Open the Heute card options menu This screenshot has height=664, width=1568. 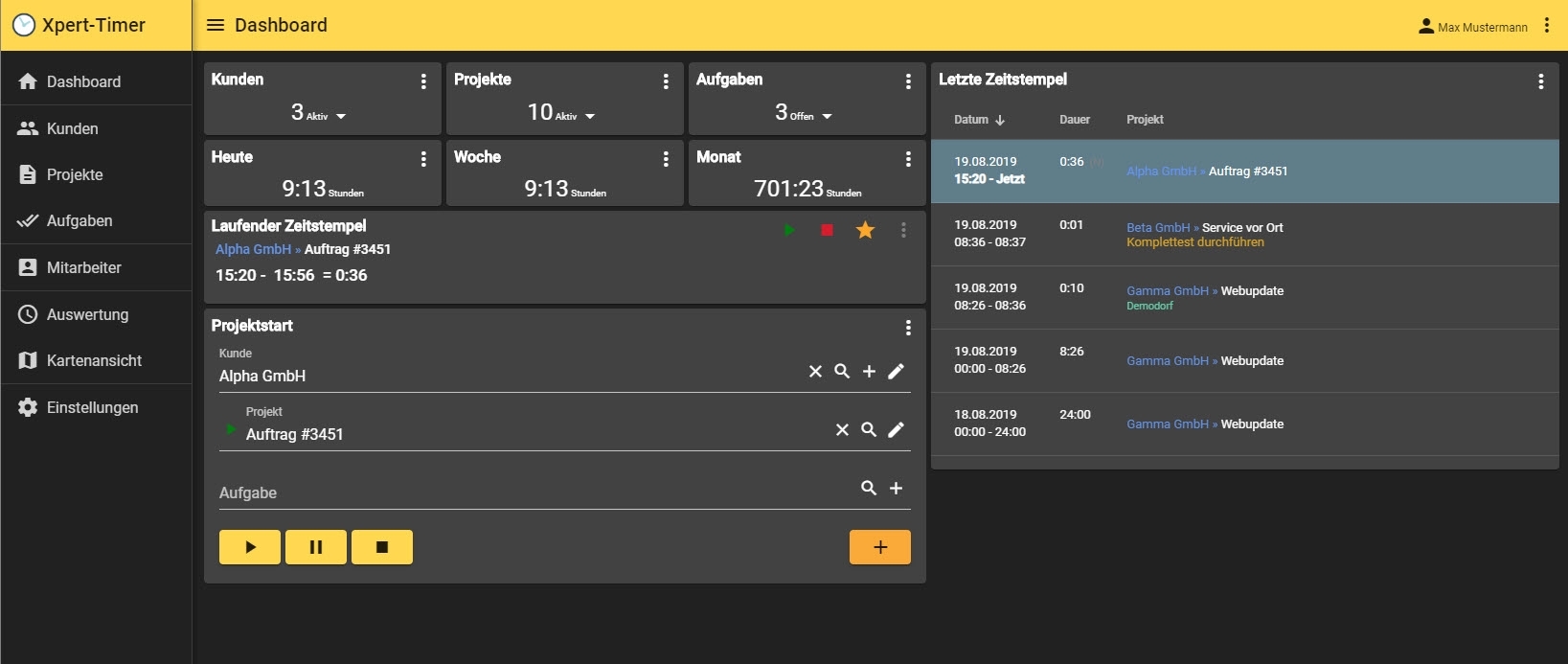[423, 159]
